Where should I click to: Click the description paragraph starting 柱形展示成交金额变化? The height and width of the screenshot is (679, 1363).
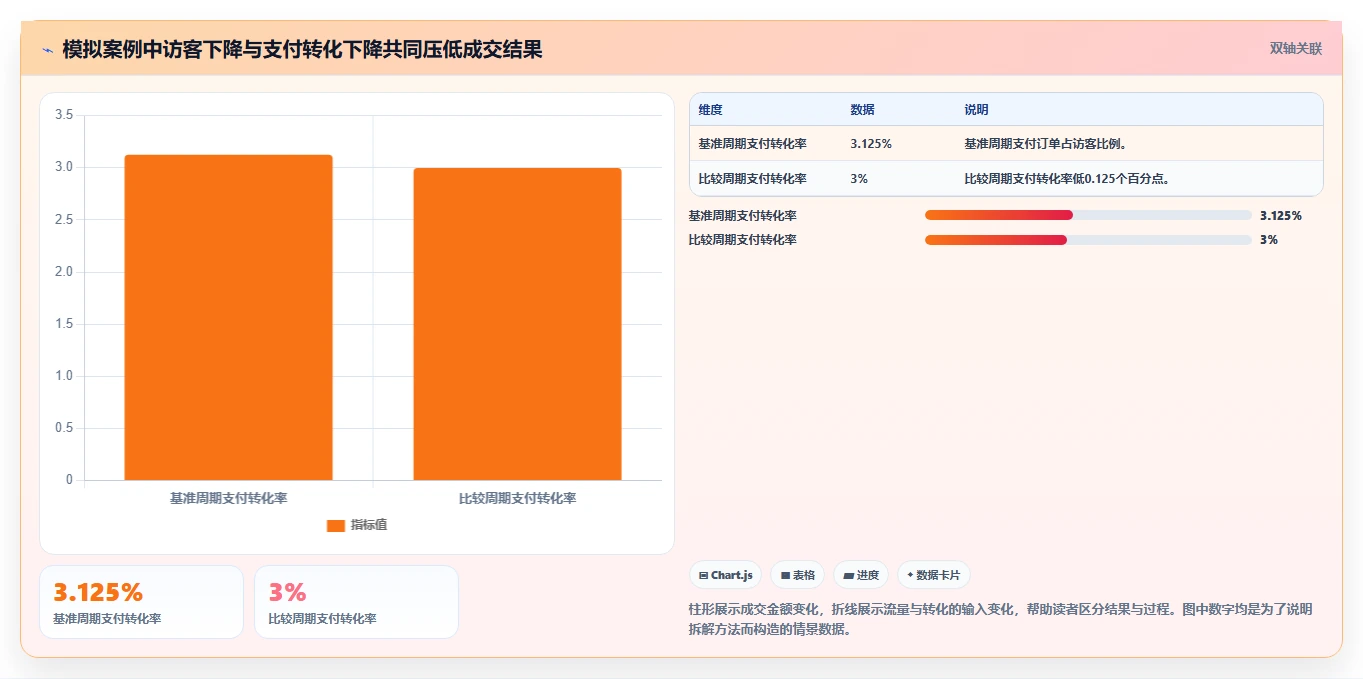(x=1000, y=620)
